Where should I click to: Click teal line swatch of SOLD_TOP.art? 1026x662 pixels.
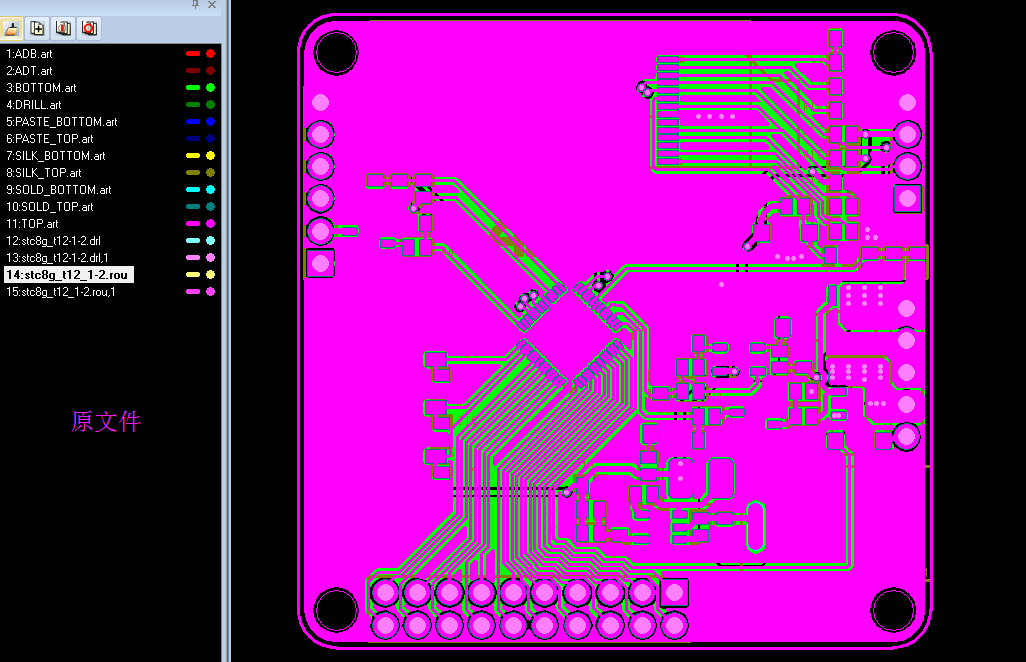[193, 207]
